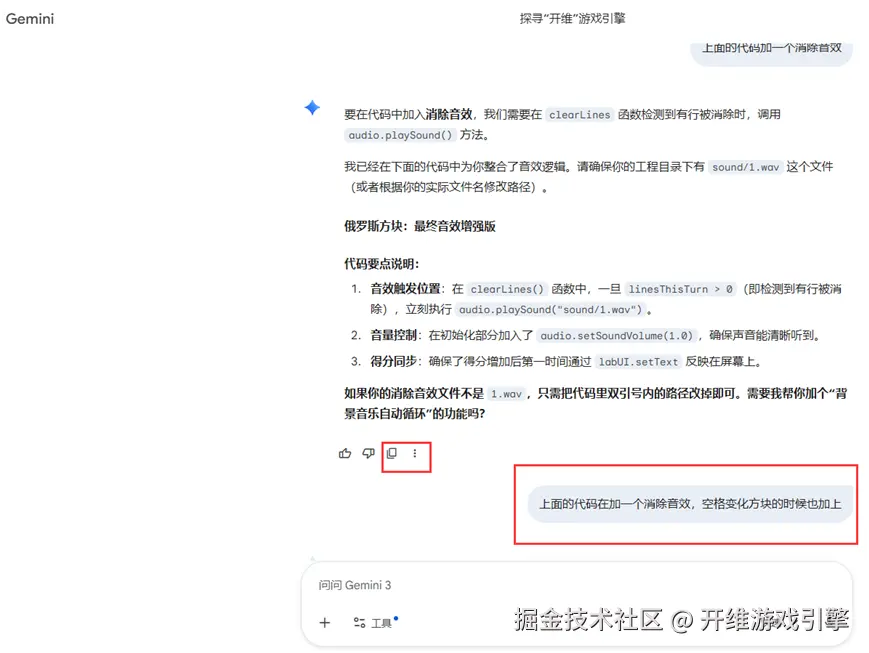
Task: Copy the Gemini response using copy icon
Action: point(392,453)
